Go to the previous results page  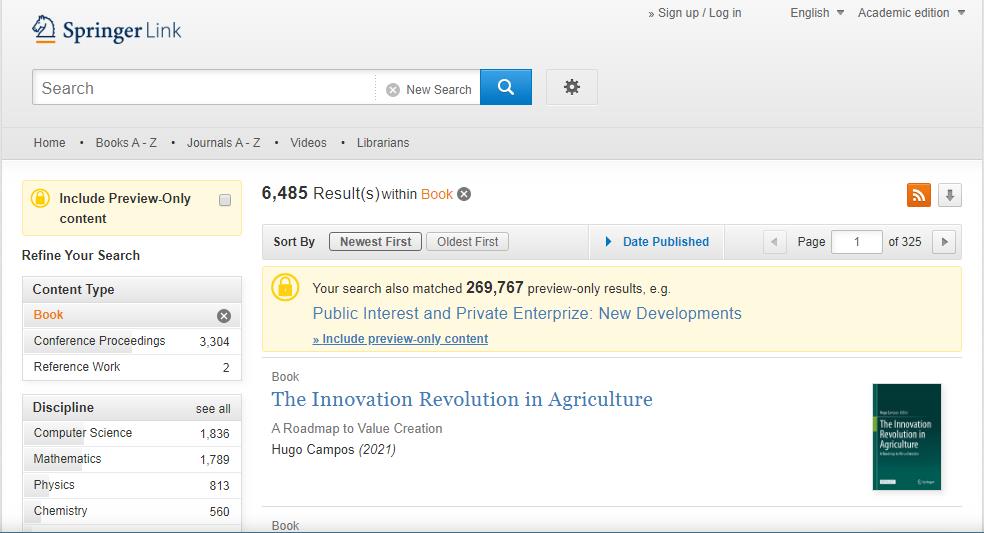[775, 242]
